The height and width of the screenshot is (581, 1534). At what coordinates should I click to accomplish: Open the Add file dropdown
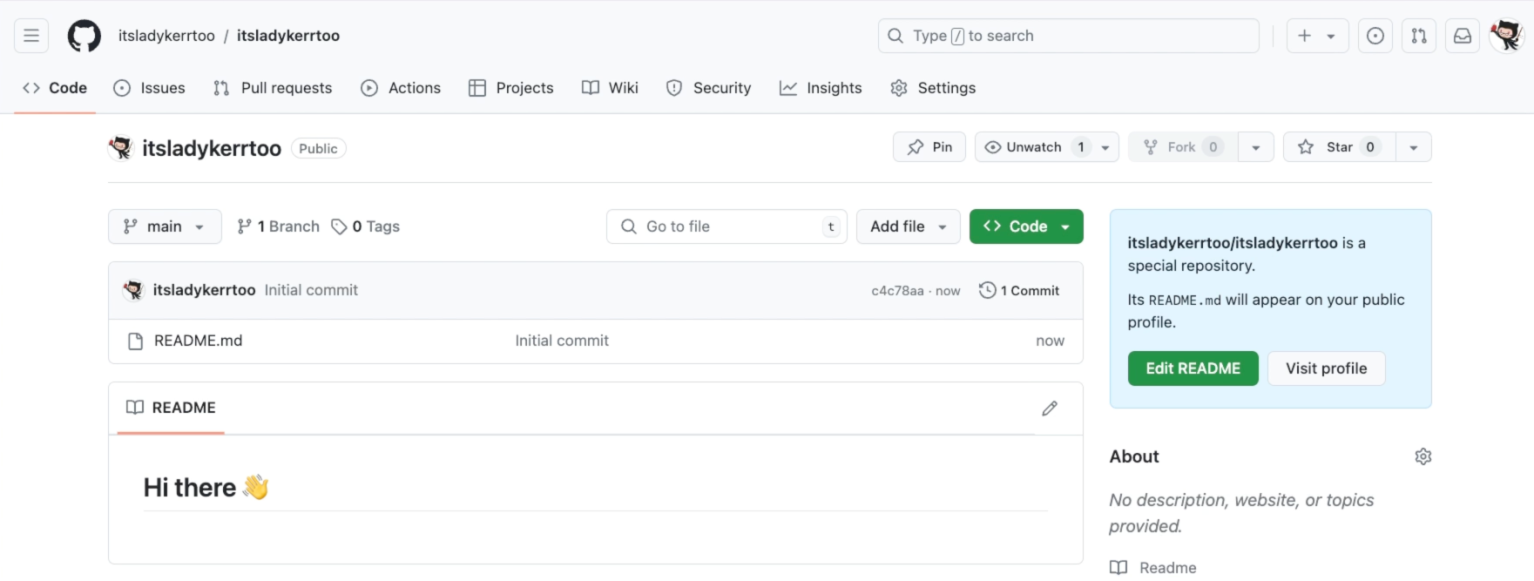tap(907, 226)
